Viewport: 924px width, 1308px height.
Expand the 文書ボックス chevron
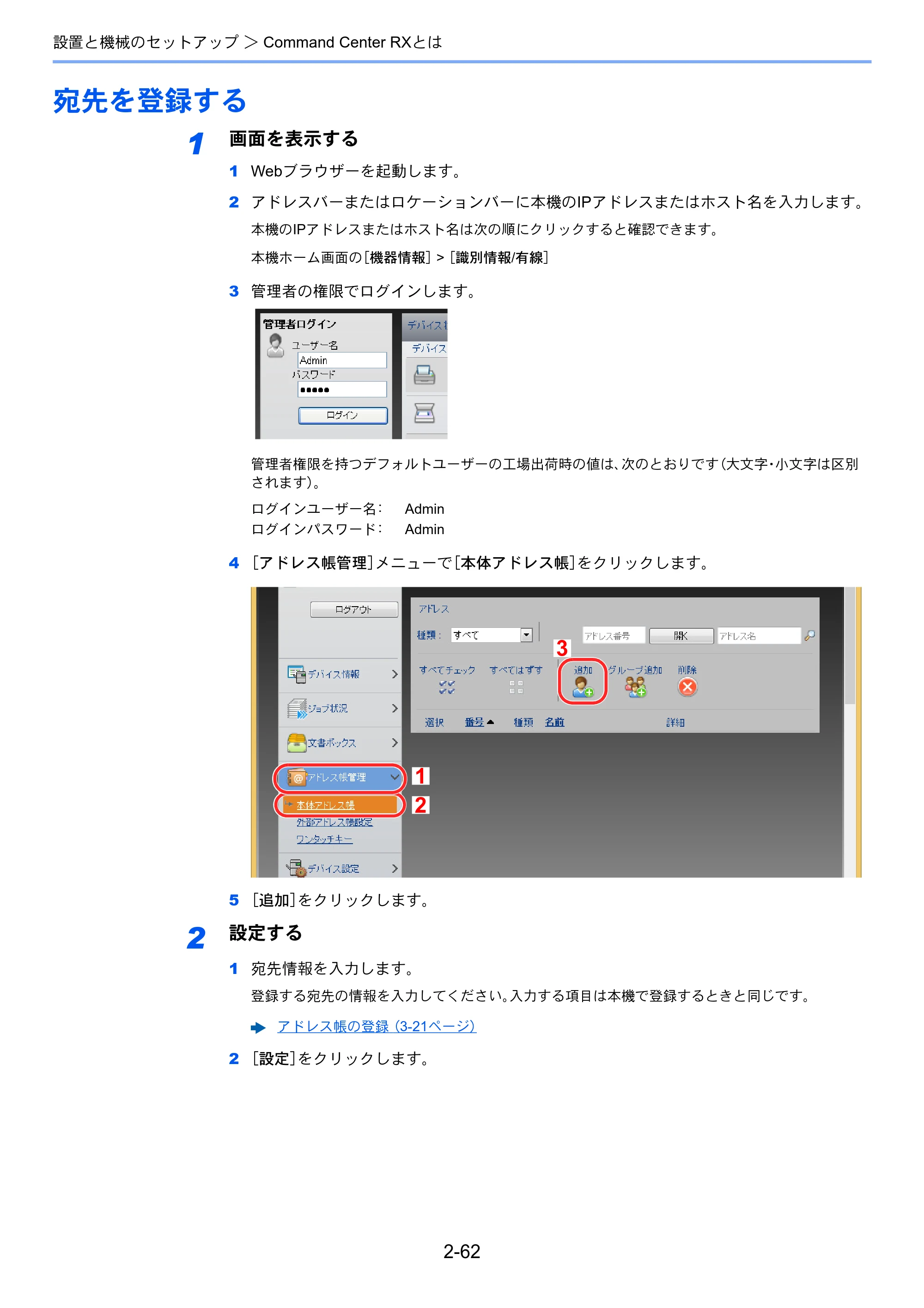pyautogui.click(x=394, y=742)
